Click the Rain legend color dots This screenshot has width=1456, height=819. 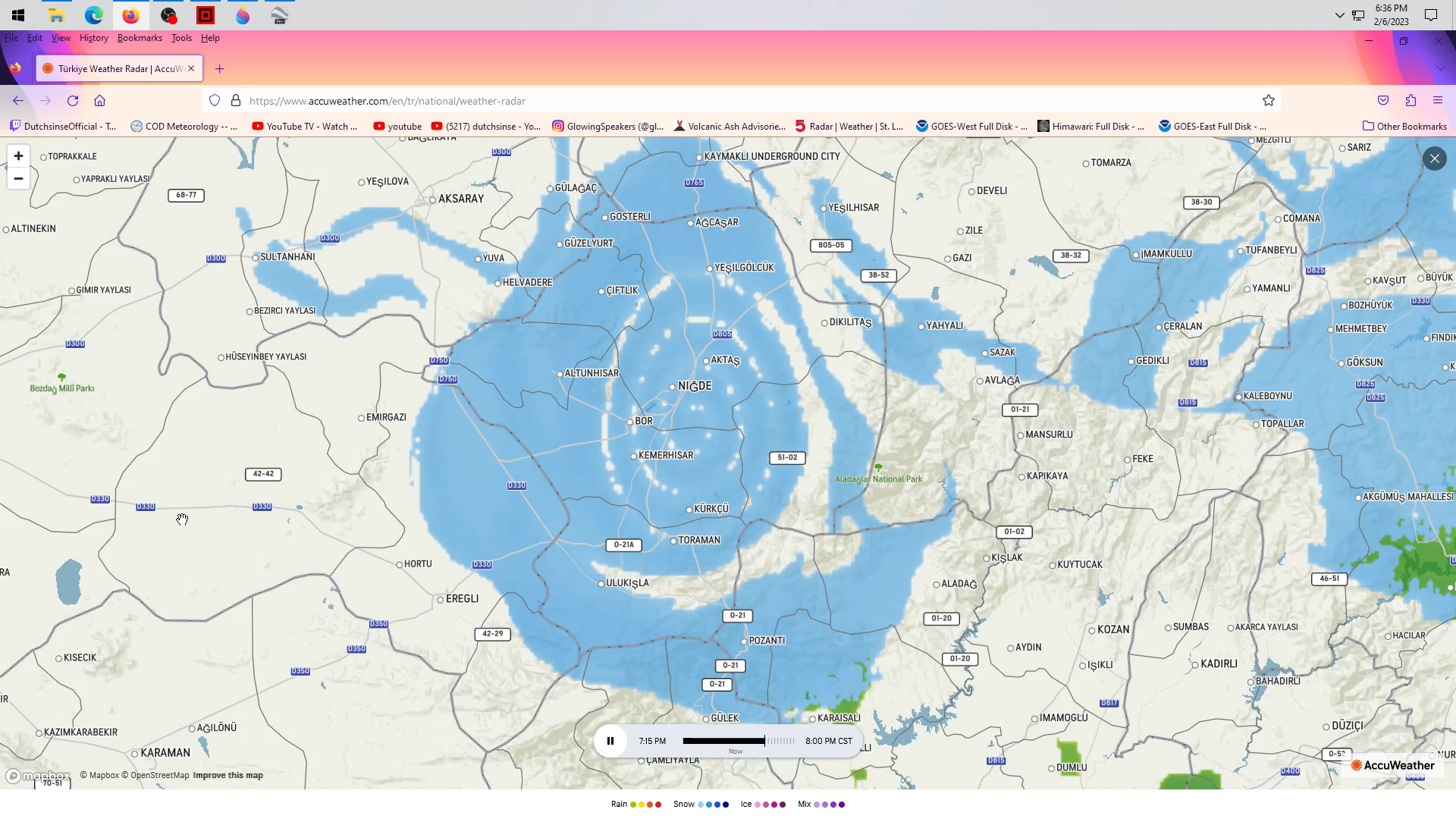tap(646, 805)
